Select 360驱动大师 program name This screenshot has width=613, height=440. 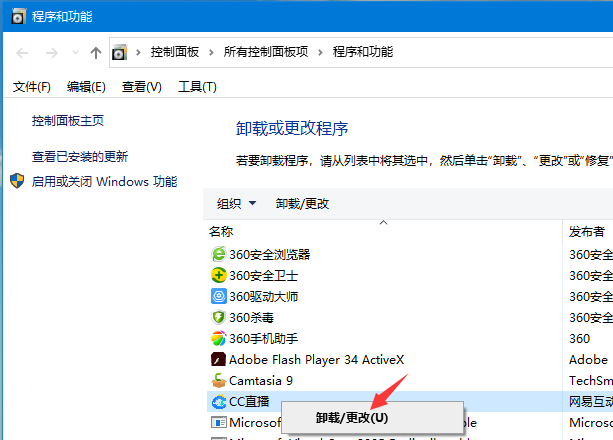point(263,296)
